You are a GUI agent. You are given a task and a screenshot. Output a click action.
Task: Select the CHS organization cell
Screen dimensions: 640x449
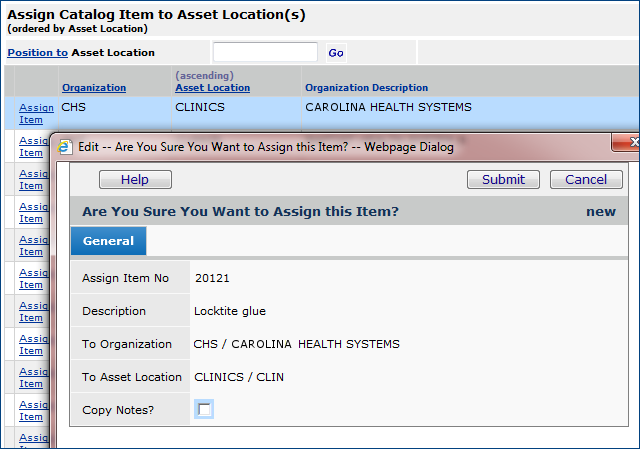[x=73, y=107]
